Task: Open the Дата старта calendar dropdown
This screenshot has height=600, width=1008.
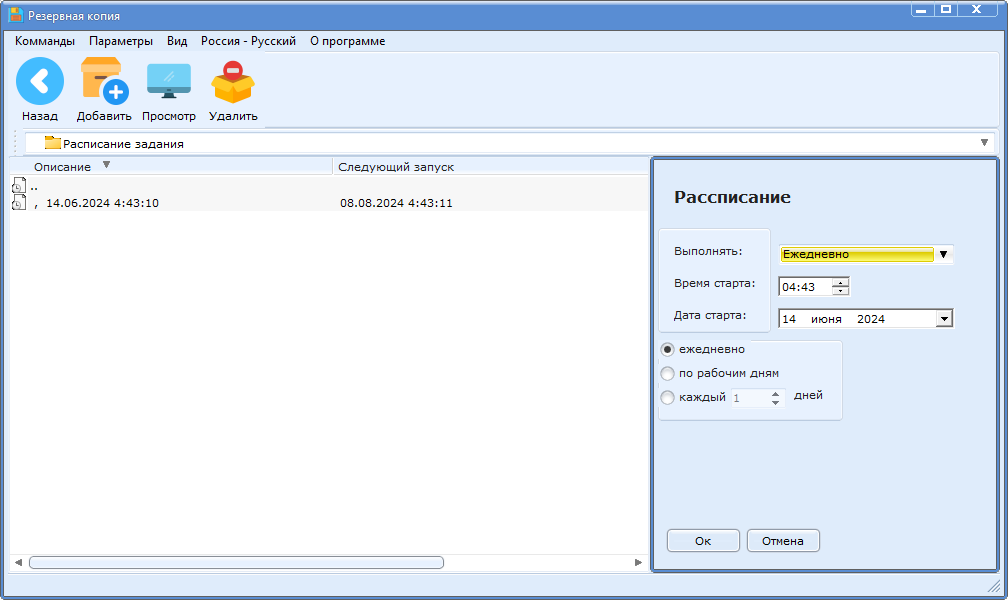Action: (x=943, y=319)
